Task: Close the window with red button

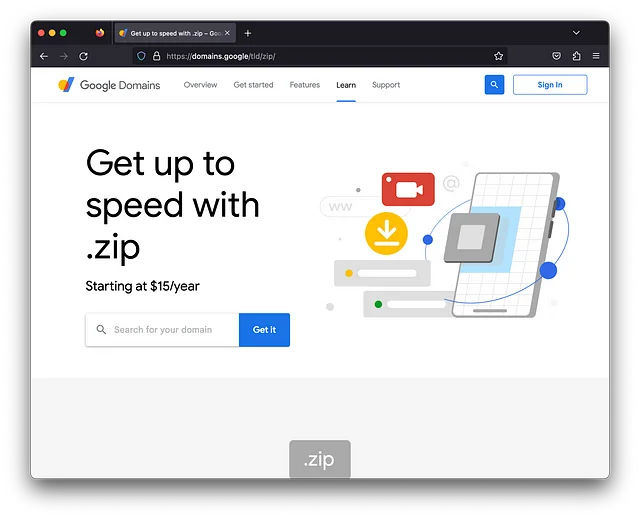Action: click(x=41, y=33)
